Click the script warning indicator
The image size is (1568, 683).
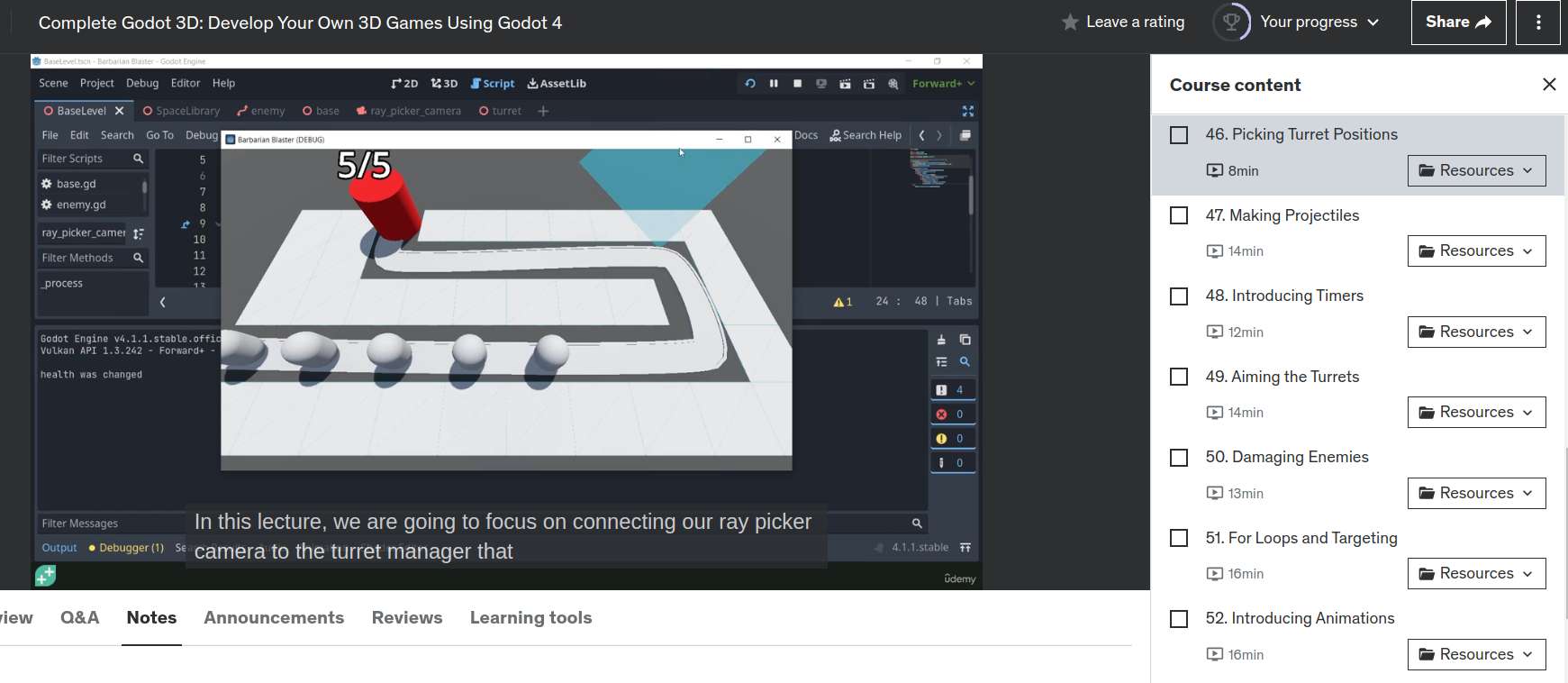point(843,302)
